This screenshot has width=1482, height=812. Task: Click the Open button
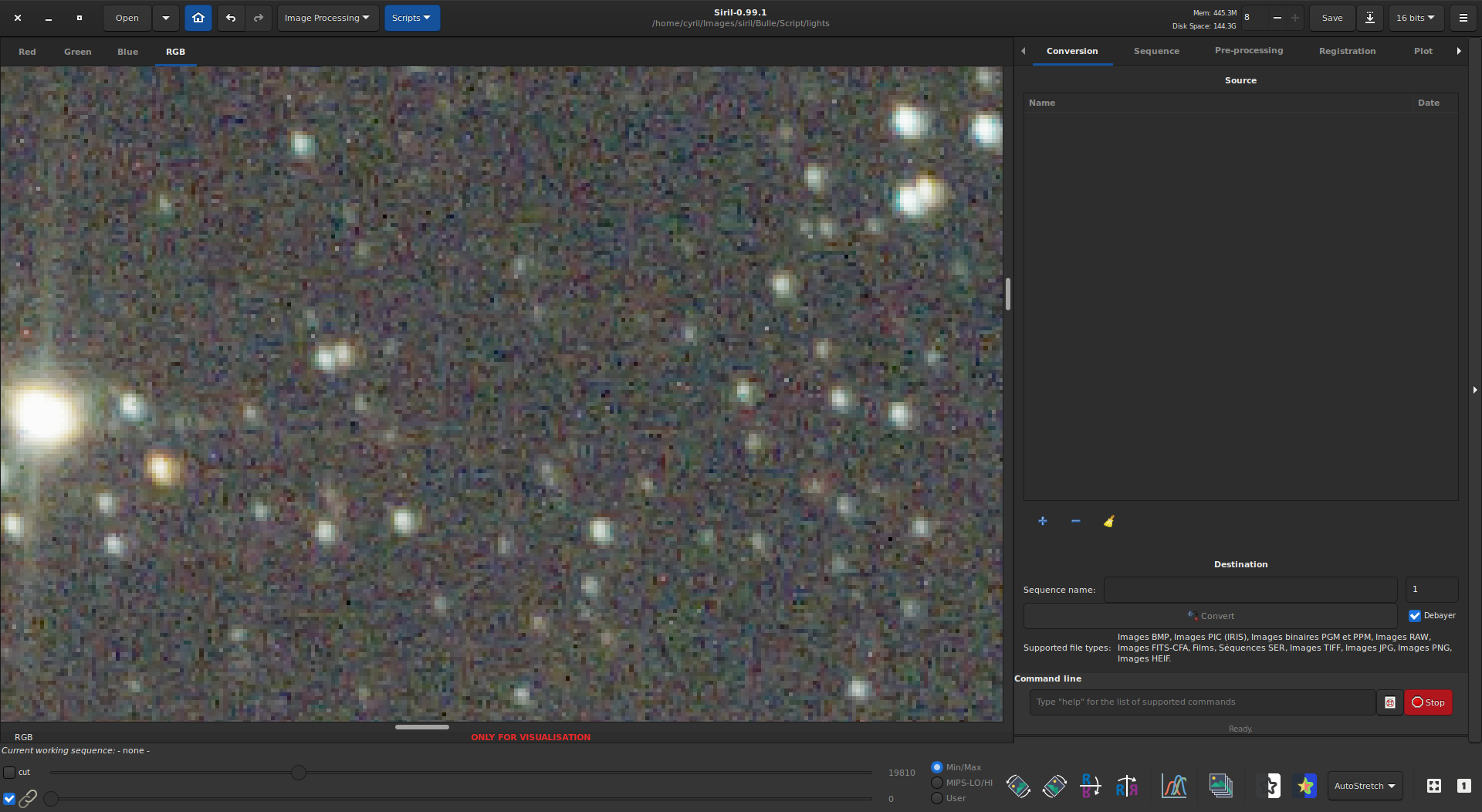[x=127, y=18]
